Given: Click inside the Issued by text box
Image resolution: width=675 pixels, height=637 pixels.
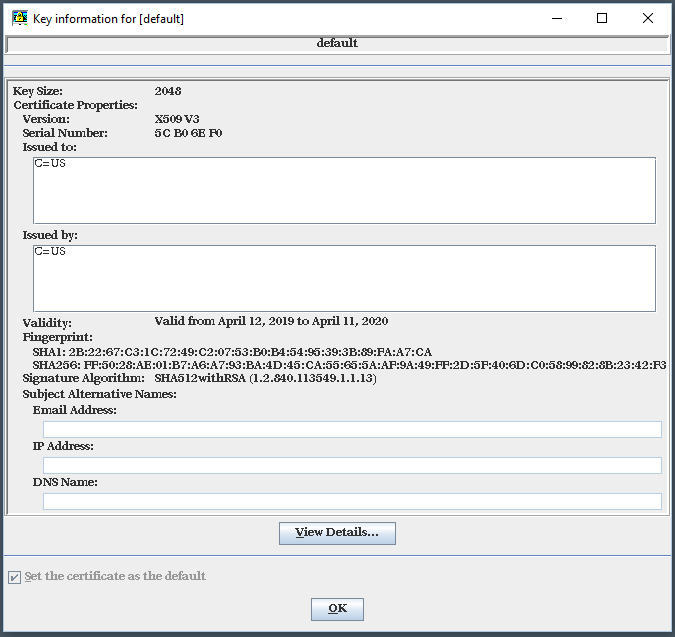Looking at the screenshot, I should click(344, 278).
